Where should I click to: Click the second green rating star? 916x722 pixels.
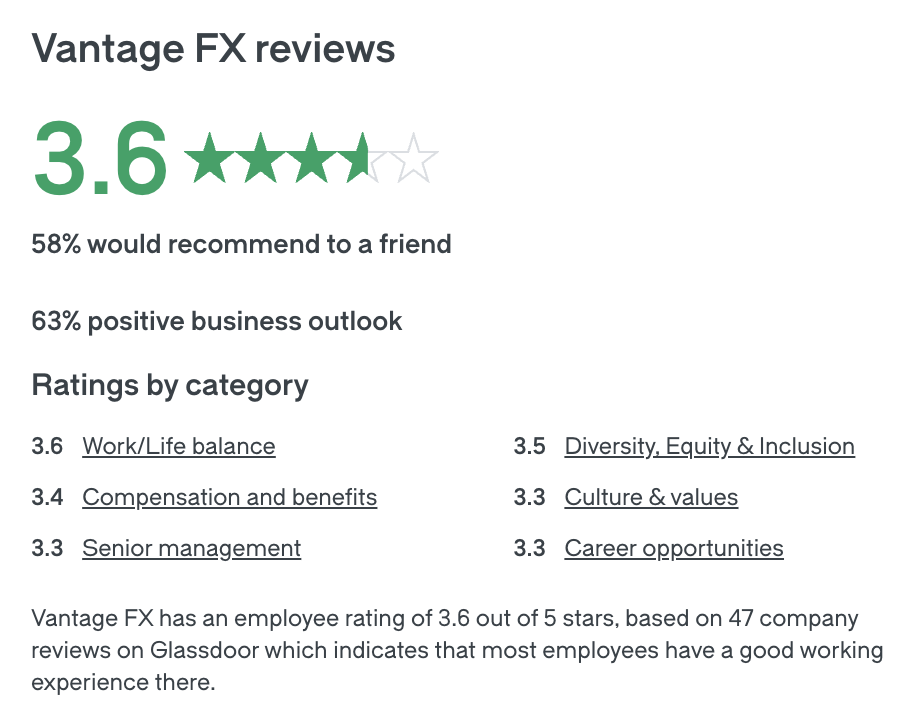tap(261, 159)
